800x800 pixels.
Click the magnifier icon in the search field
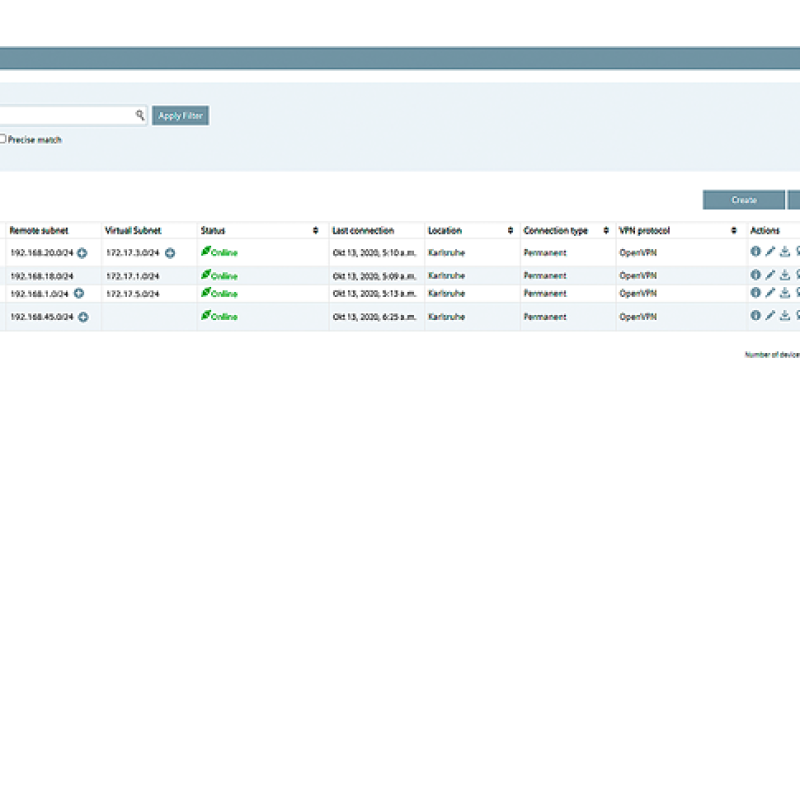140,116
